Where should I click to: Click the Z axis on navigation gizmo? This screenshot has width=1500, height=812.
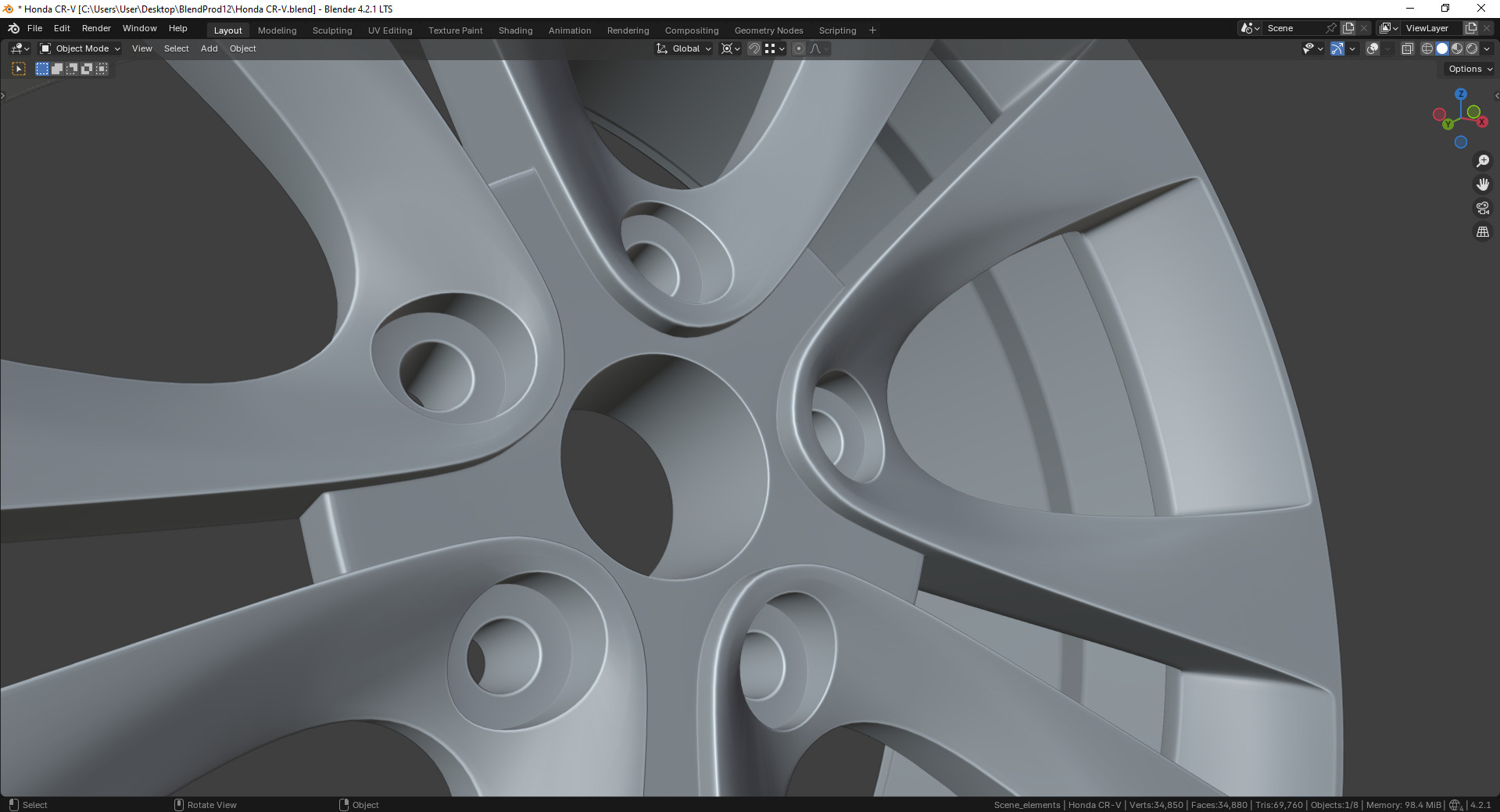tap(1461, 94)
